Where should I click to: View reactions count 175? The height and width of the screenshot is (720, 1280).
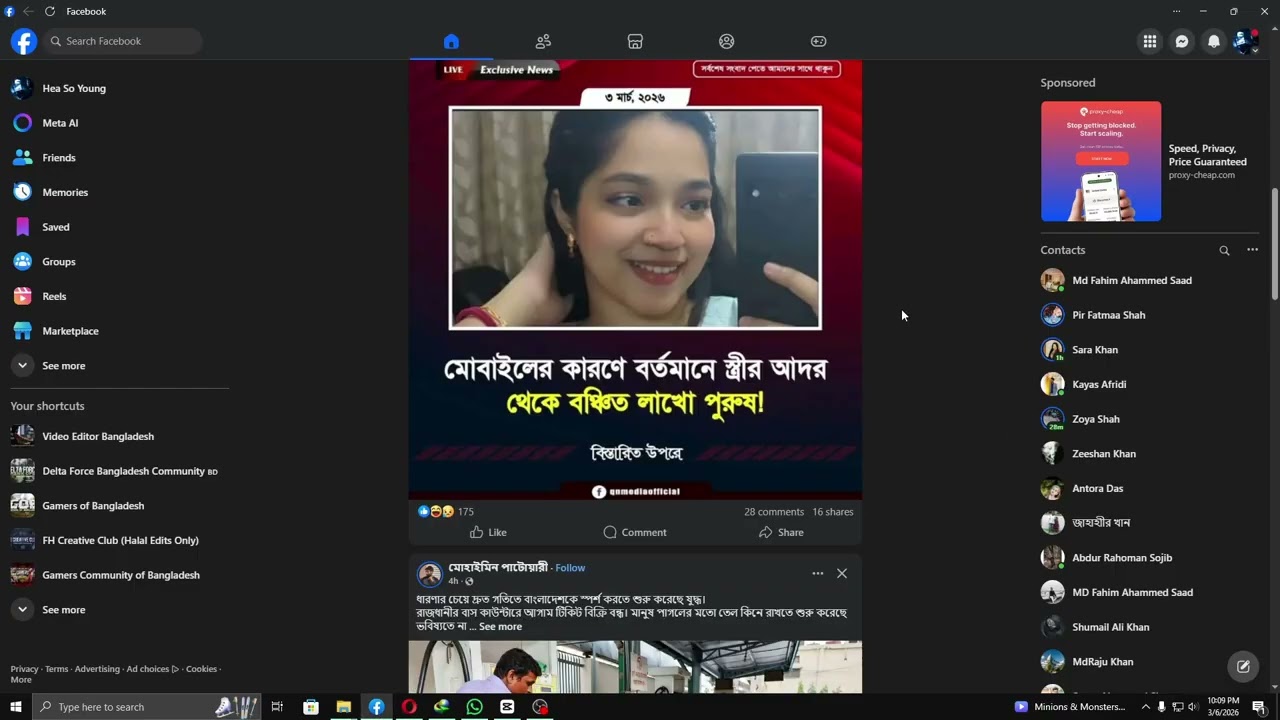[x=465, y=512]
